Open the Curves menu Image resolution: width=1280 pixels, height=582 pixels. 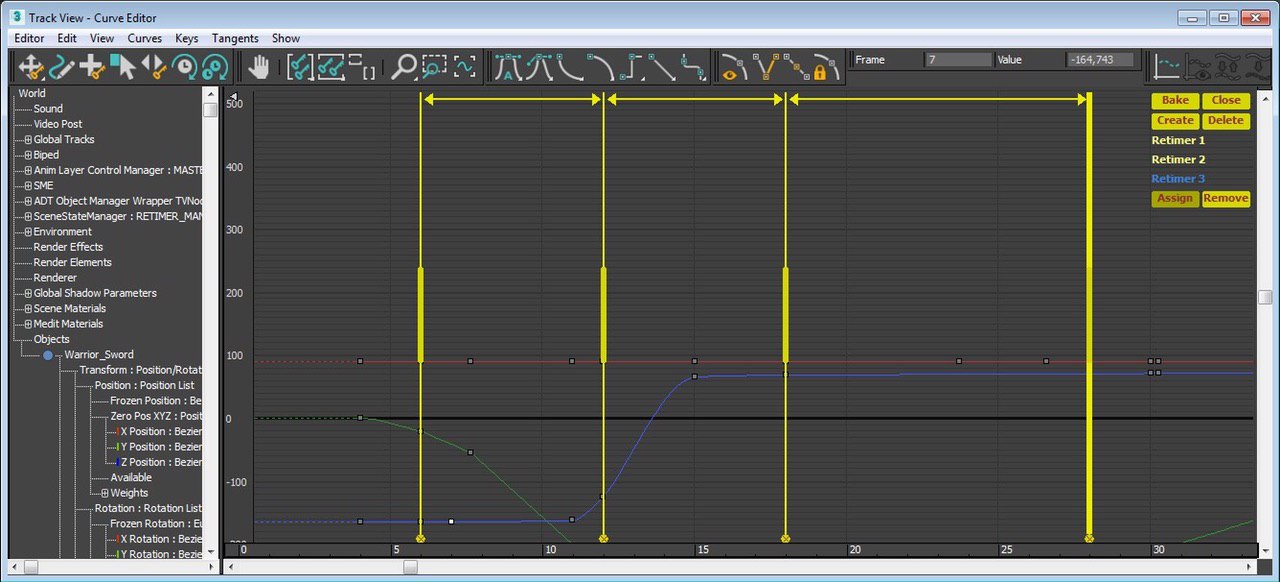[x=145, y=38]
